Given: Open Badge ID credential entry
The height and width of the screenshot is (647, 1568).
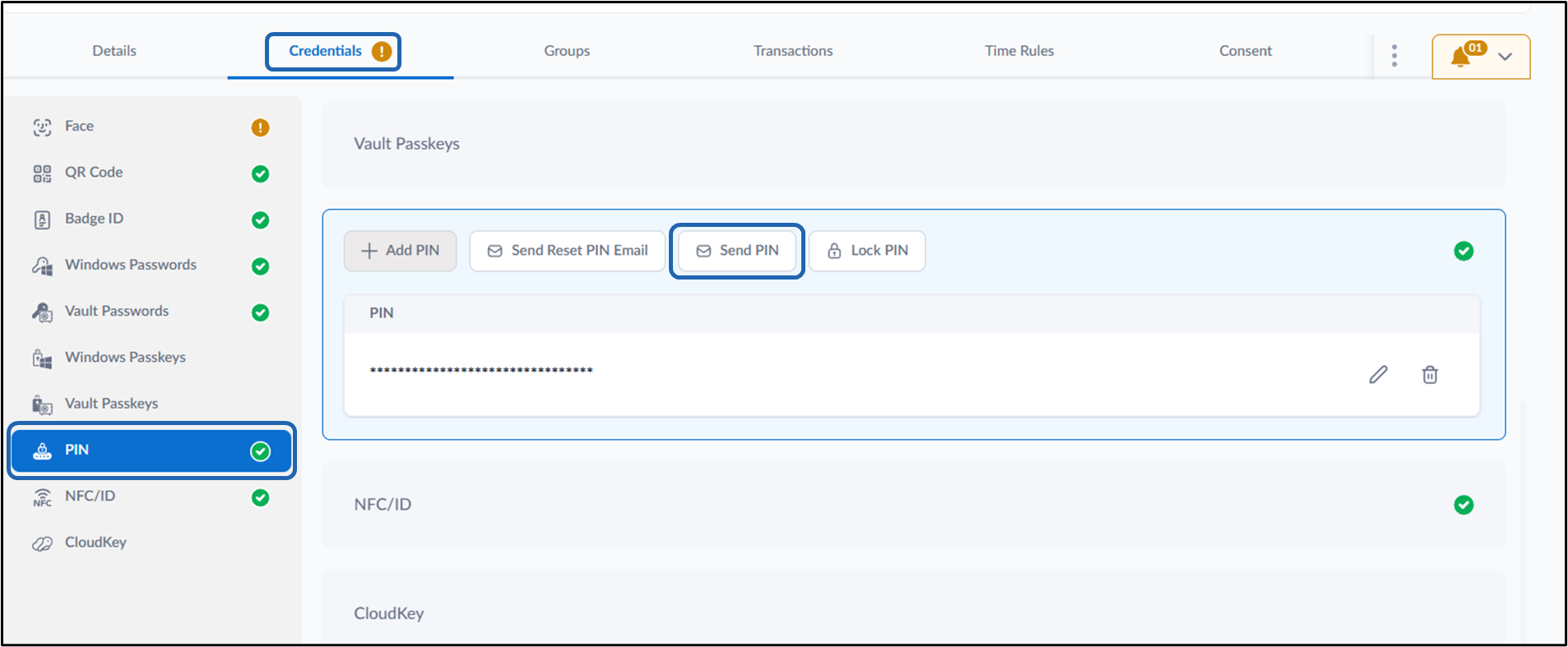Looking at the screenshot, I should point(151,219).
